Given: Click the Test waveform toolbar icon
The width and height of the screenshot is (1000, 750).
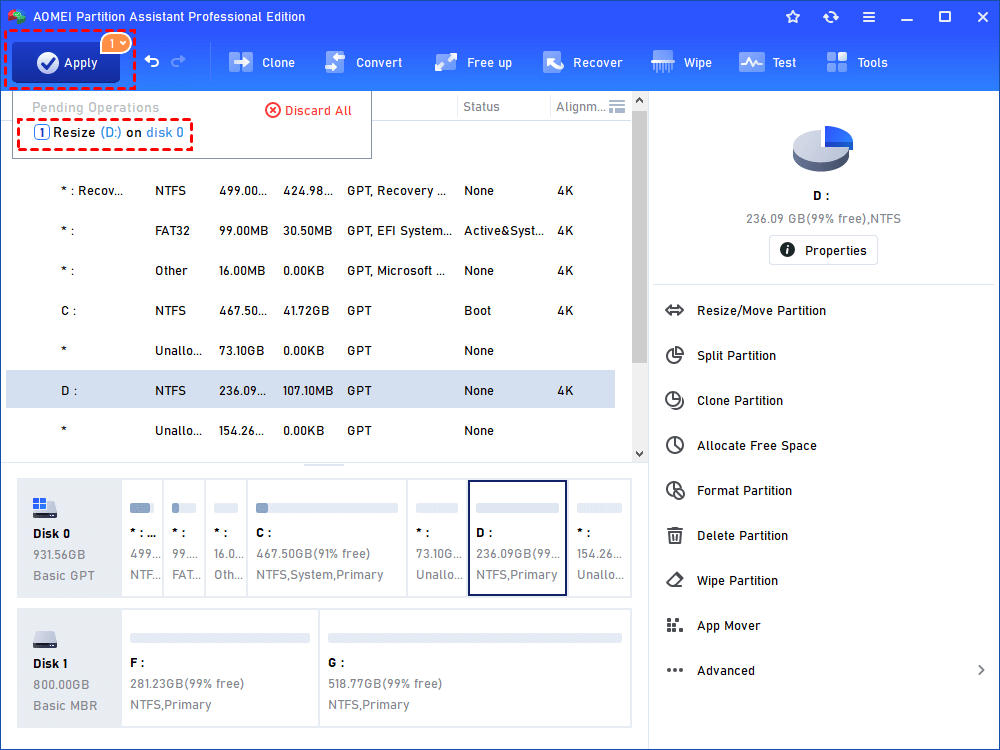Looking at the screenshot, I should click(x=751, y=62).
